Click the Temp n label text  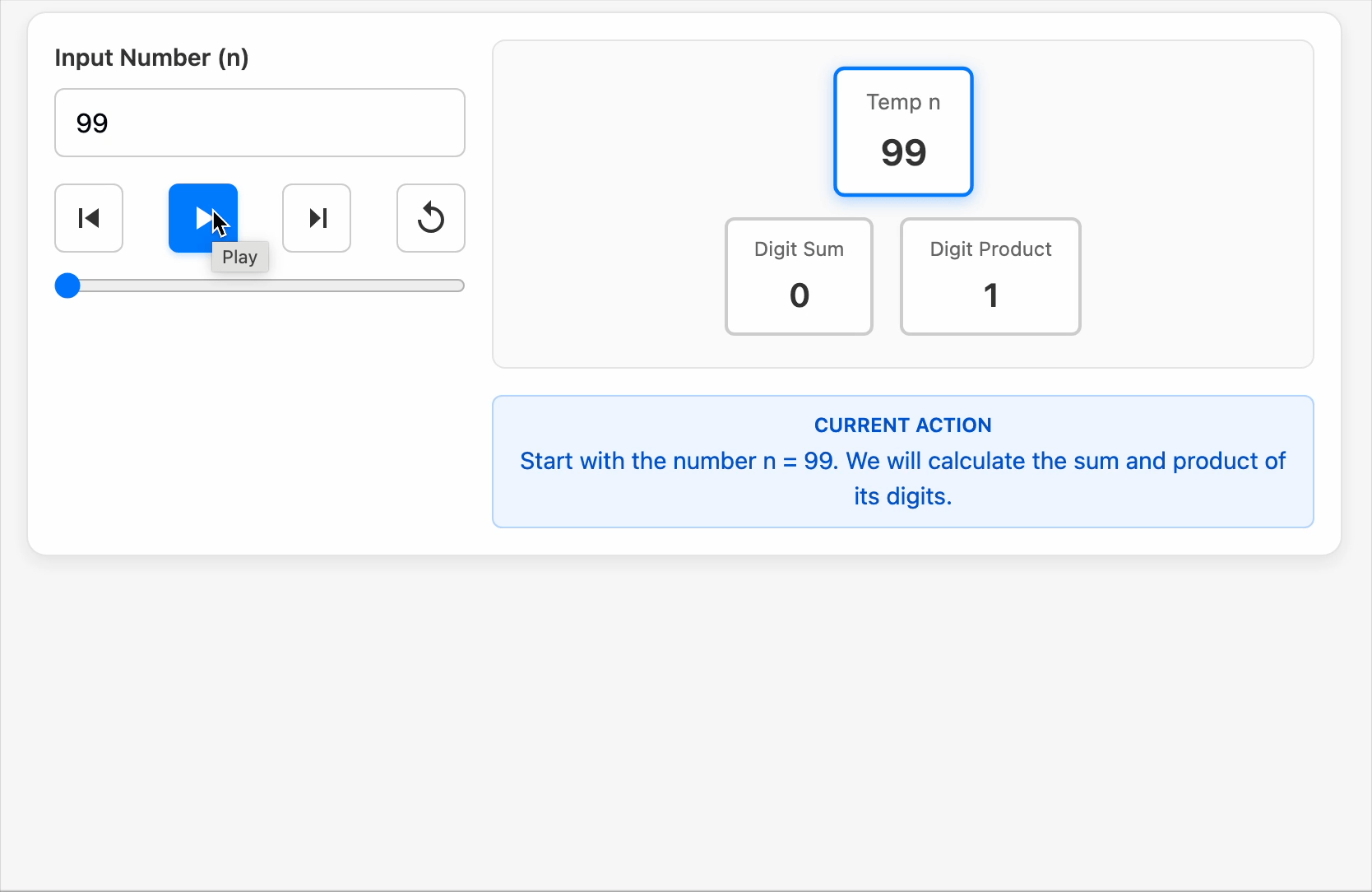click(x=903, y=102)
